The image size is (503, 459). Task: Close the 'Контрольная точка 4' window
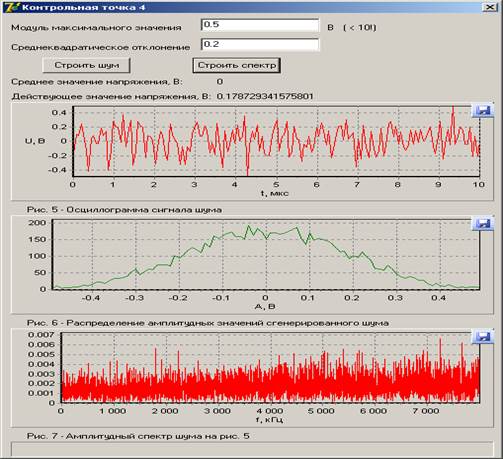tap(490, 7)
